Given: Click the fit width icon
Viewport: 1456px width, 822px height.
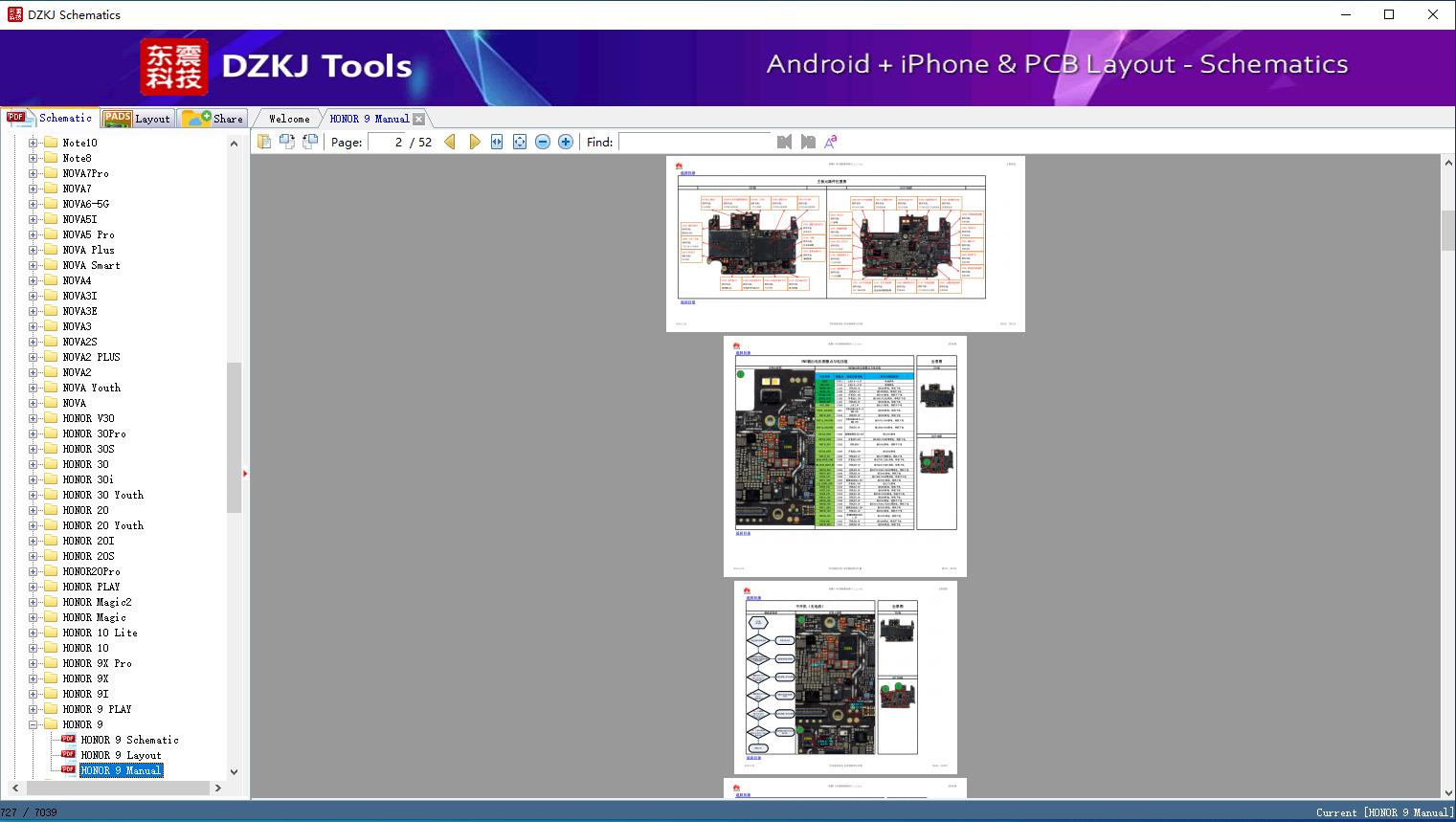Looking at the screenshot, I should pyautogui.click(x=497, y=142).
